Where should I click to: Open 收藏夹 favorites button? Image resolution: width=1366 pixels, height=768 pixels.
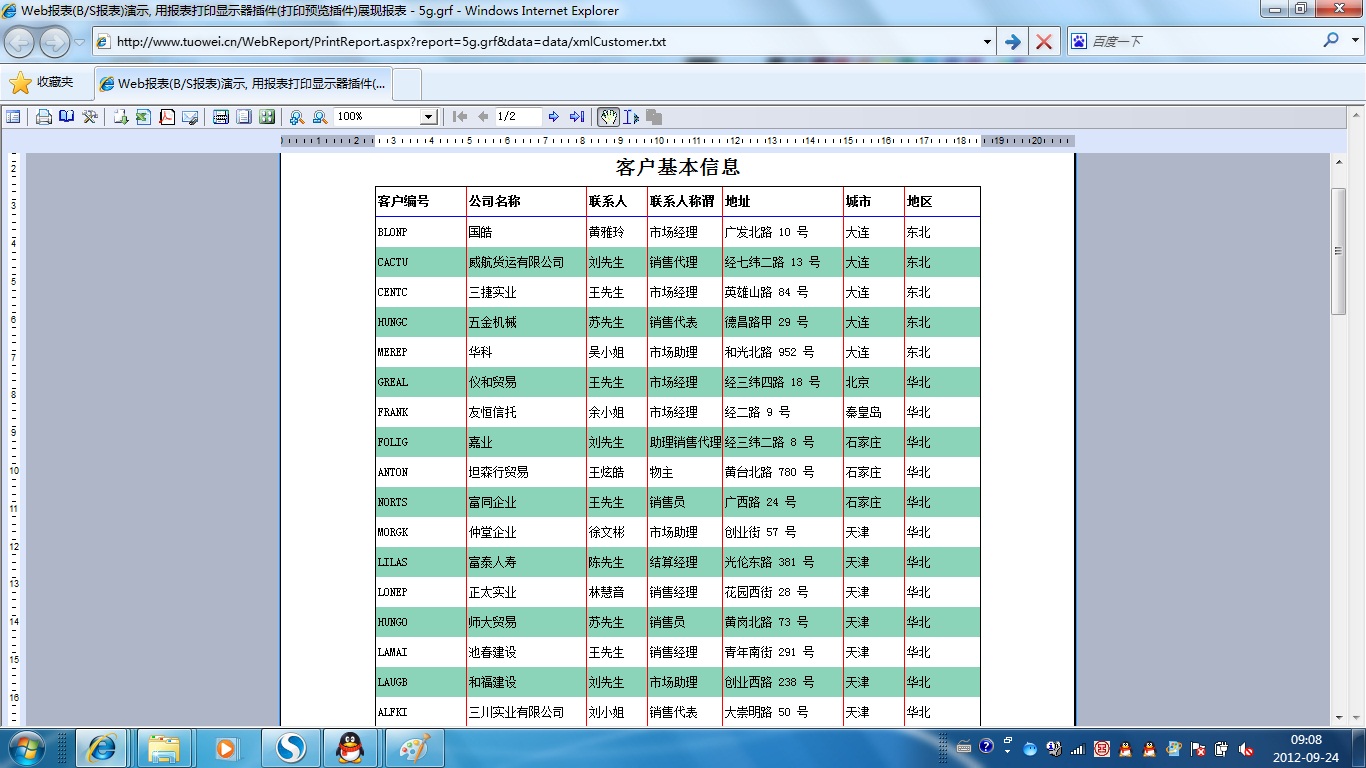click(x=43, y=83)
